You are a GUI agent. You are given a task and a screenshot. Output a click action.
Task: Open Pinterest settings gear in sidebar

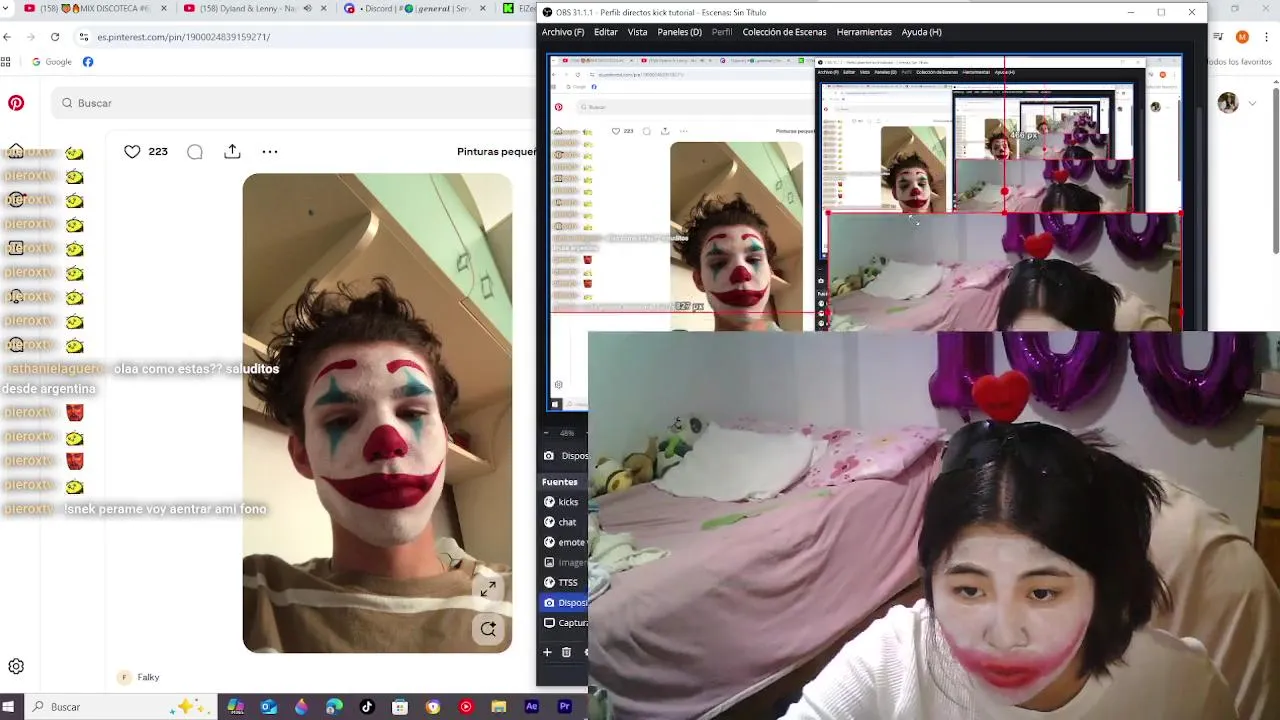(16, 667)
